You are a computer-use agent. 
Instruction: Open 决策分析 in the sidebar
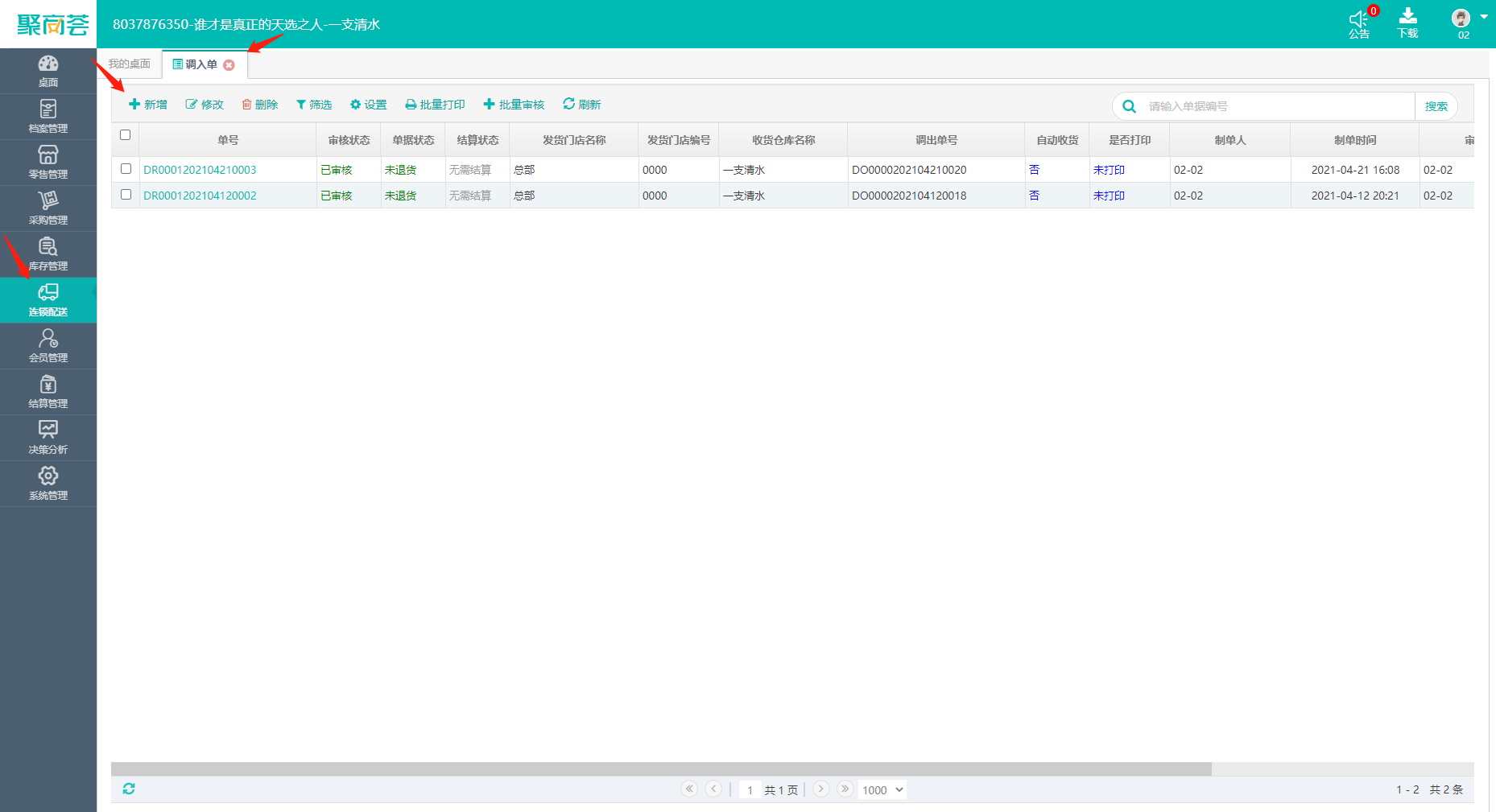coord(48,438)
